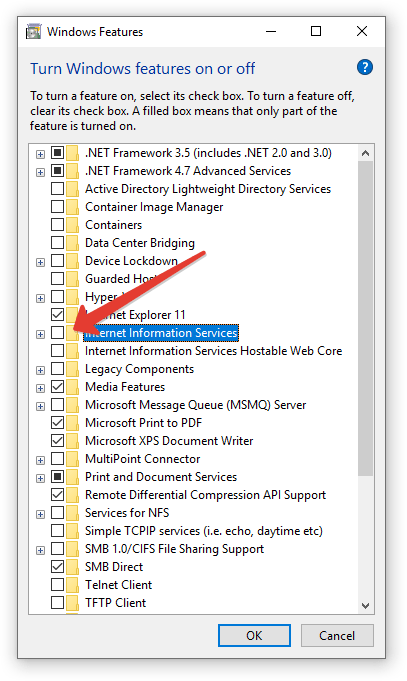Select the Device Lockdown label

pyautogui.click(x=131, y=261)
